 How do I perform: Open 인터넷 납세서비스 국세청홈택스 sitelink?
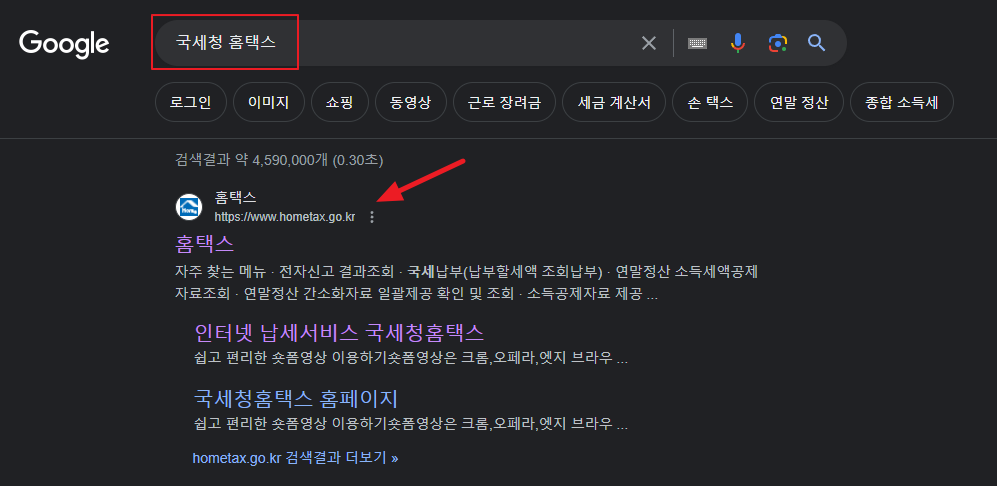click(340, 332)
